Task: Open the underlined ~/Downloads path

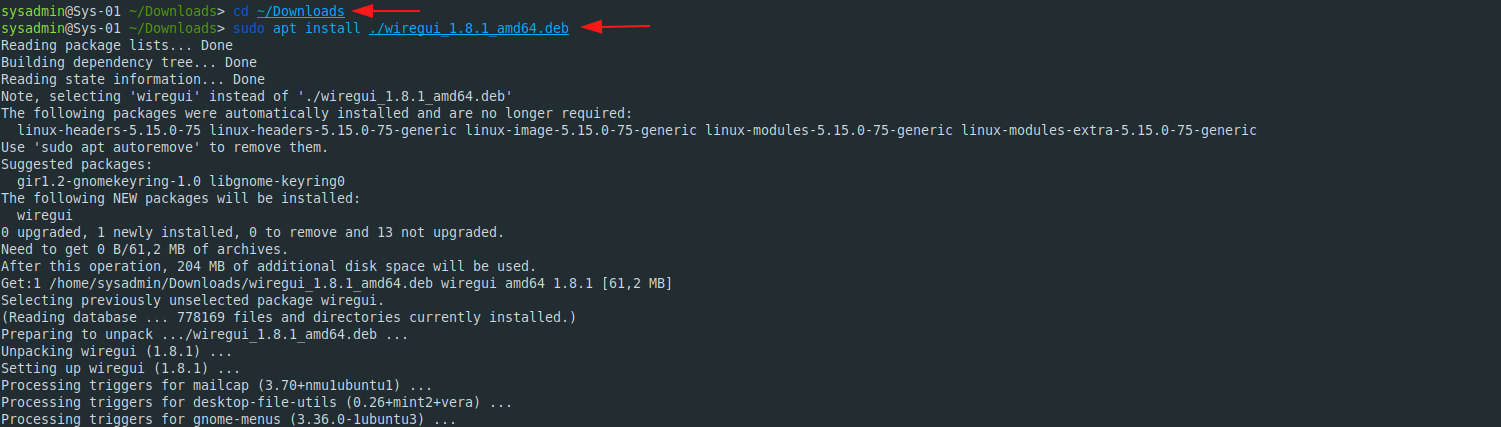Action: click(304, 11)
